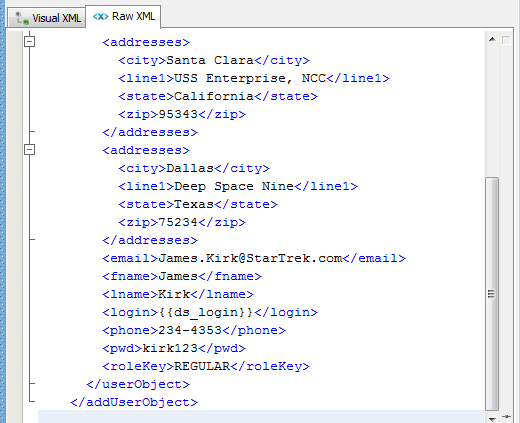The image size is (520, 423).
Task: Switch to the Visual XML tab
Action: coord(47,18)
